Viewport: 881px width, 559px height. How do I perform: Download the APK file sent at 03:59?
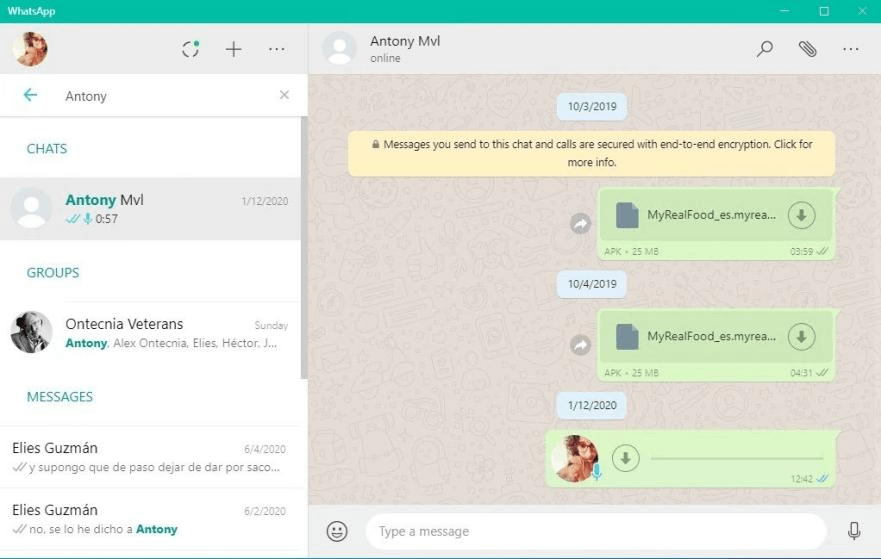click(x=801, y=215)
